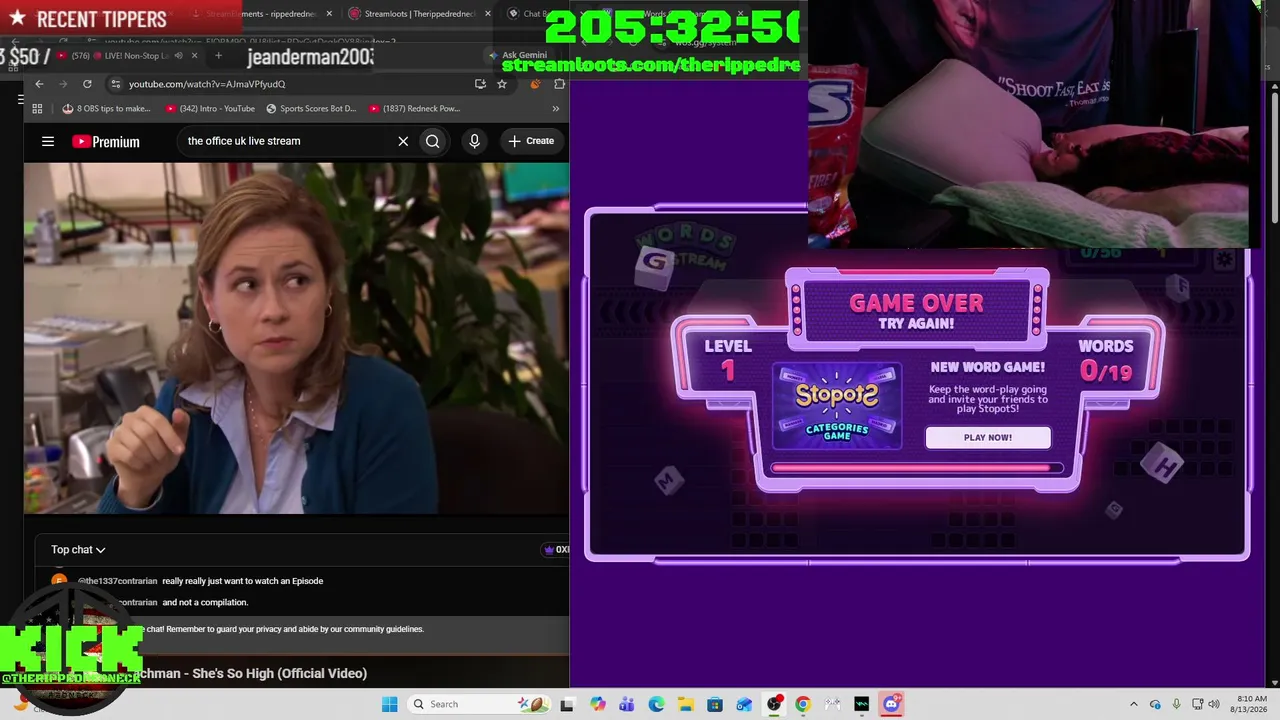Open Microsoft Store from the taskbar
1280x720 pixels.
tap(715, 704)
